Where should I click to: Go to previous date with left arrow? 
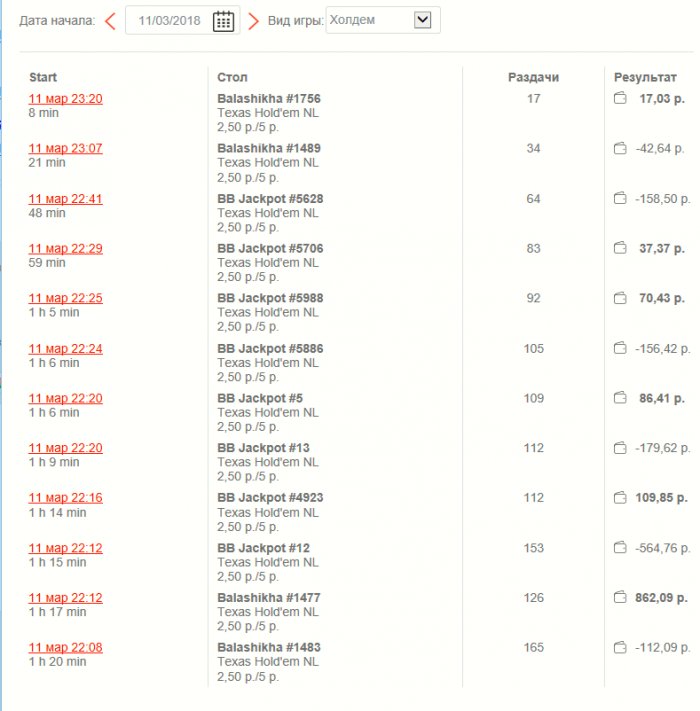tap(110, 21)
